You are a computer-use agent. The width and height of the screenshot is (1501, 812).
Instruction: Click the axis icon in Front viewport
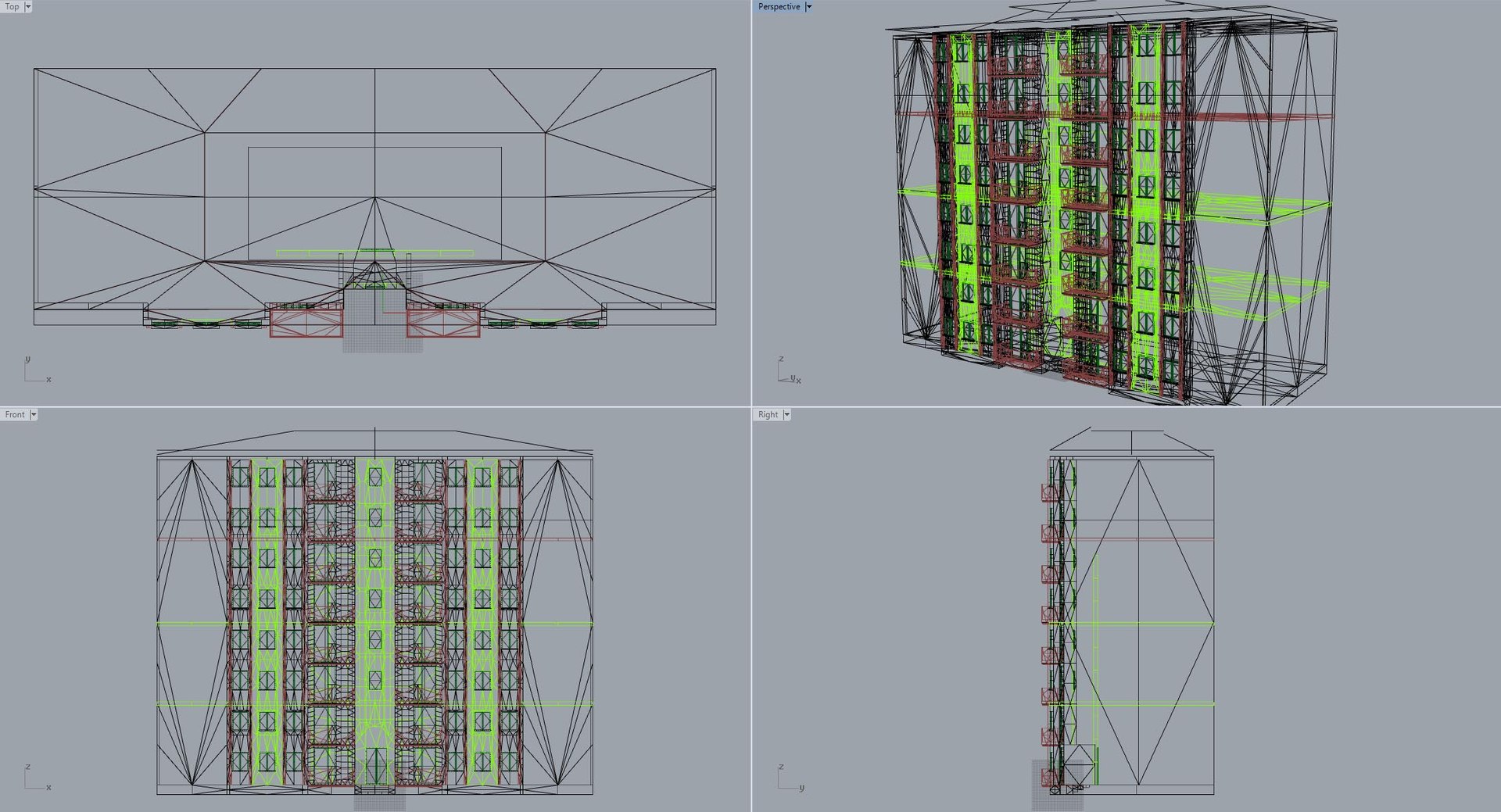(x=38, y=778)
